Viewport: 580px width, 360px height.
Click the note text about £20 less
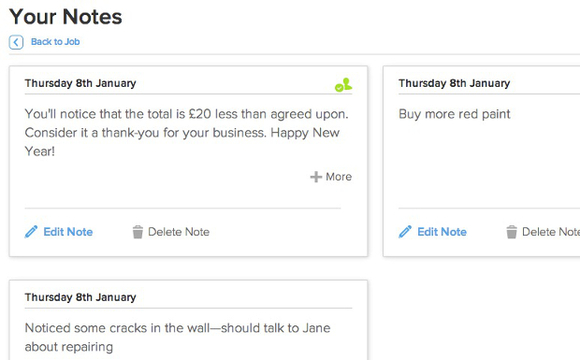(x=186, y=132)
